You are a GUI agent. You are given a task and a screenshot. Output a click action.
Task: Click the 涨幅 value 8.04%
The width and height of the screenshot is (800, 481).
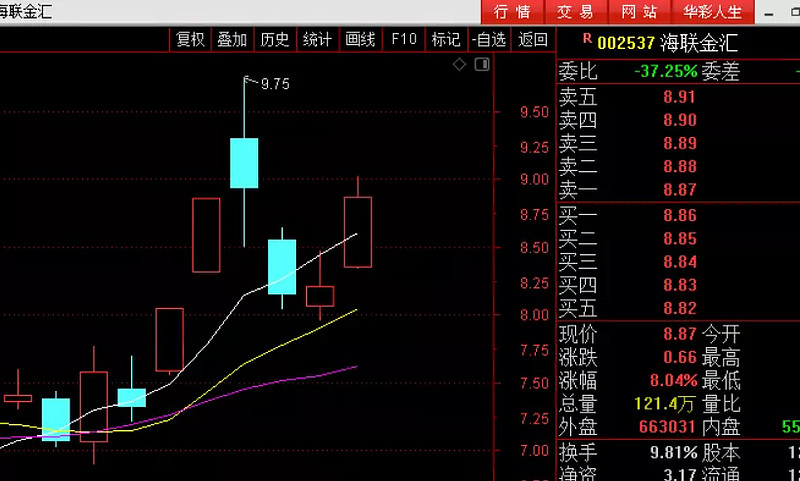pos(673,381)
